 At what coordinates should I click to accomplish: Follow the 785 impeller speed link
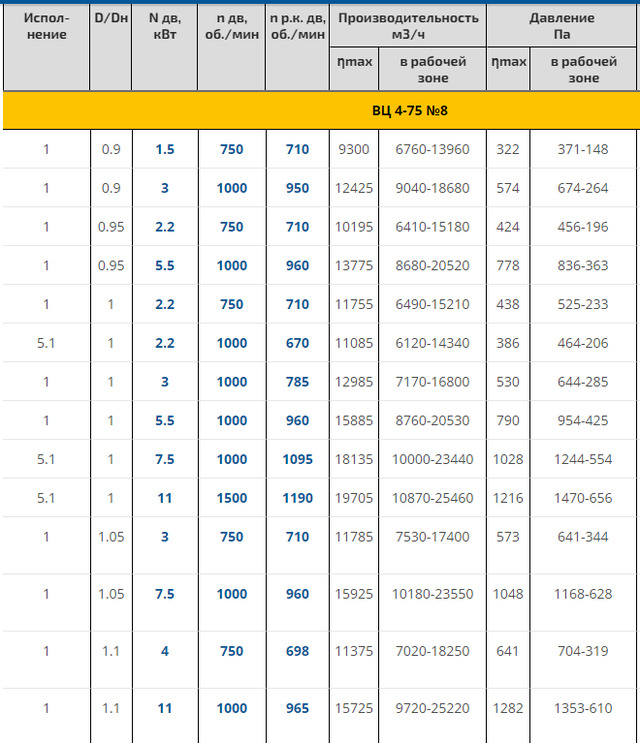point(297,381)
